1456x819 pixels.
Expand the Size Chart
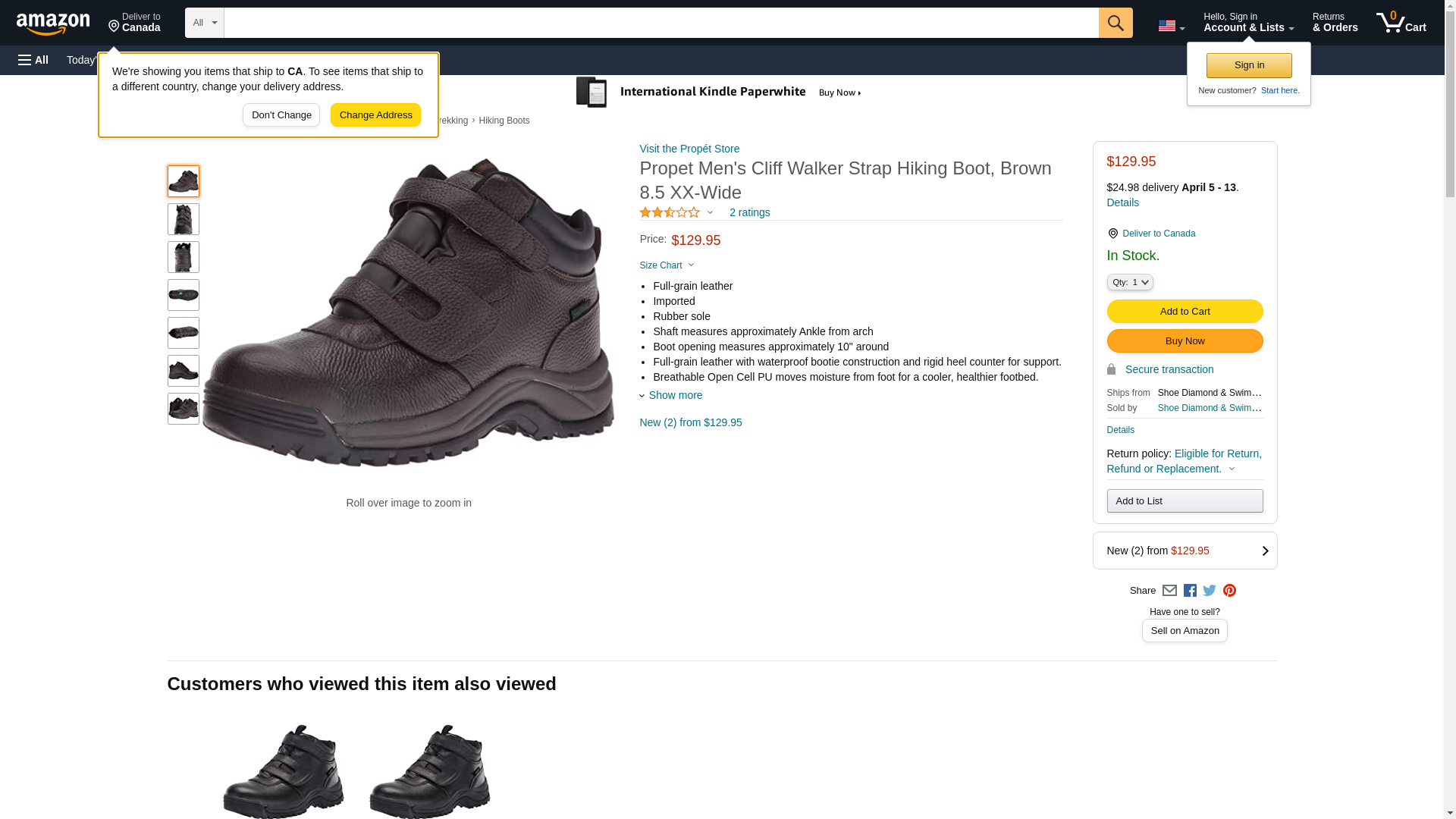[x=666, y=265]
